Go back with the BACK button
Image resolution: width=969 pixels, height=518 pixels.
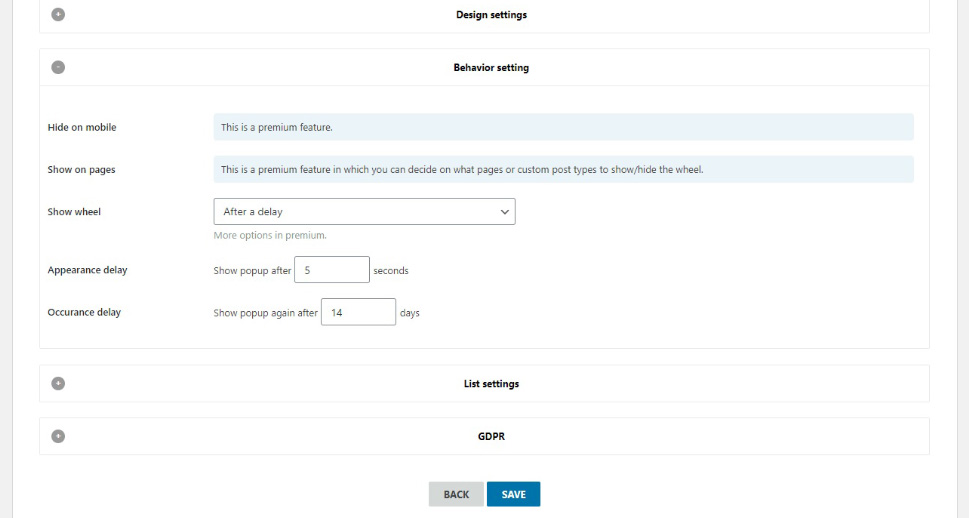456,494
